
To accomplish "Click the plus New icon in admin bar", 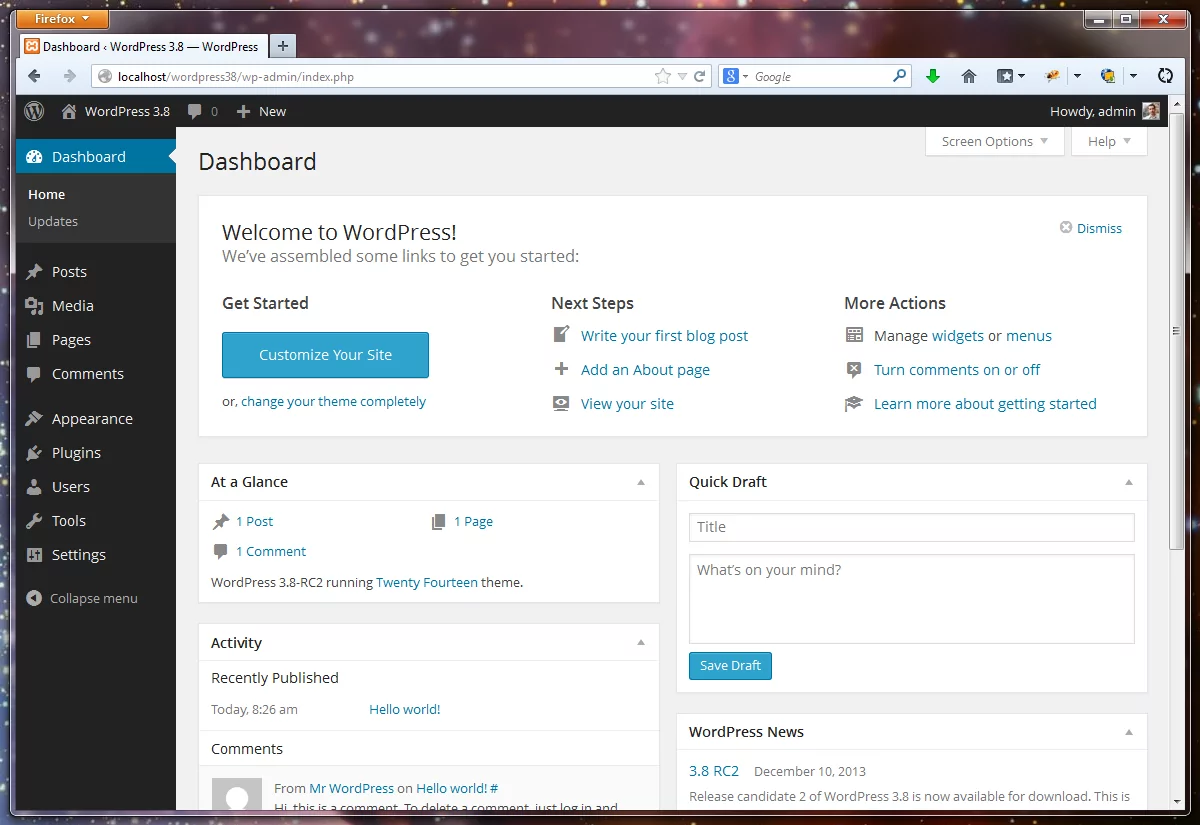I will (x=243, y=112).
